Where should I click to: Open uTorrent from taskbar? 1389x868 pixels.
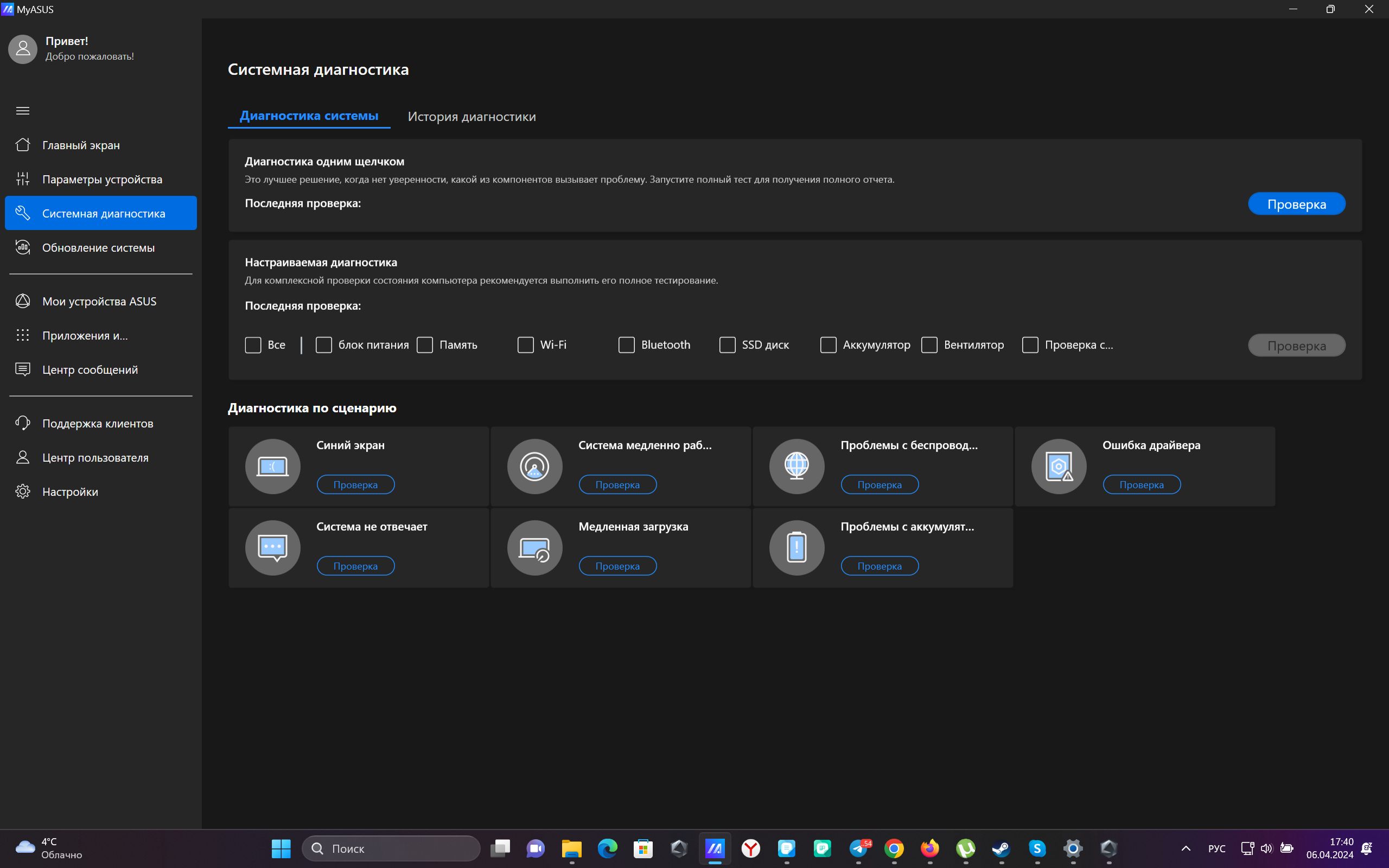click(x=966, y=848)
